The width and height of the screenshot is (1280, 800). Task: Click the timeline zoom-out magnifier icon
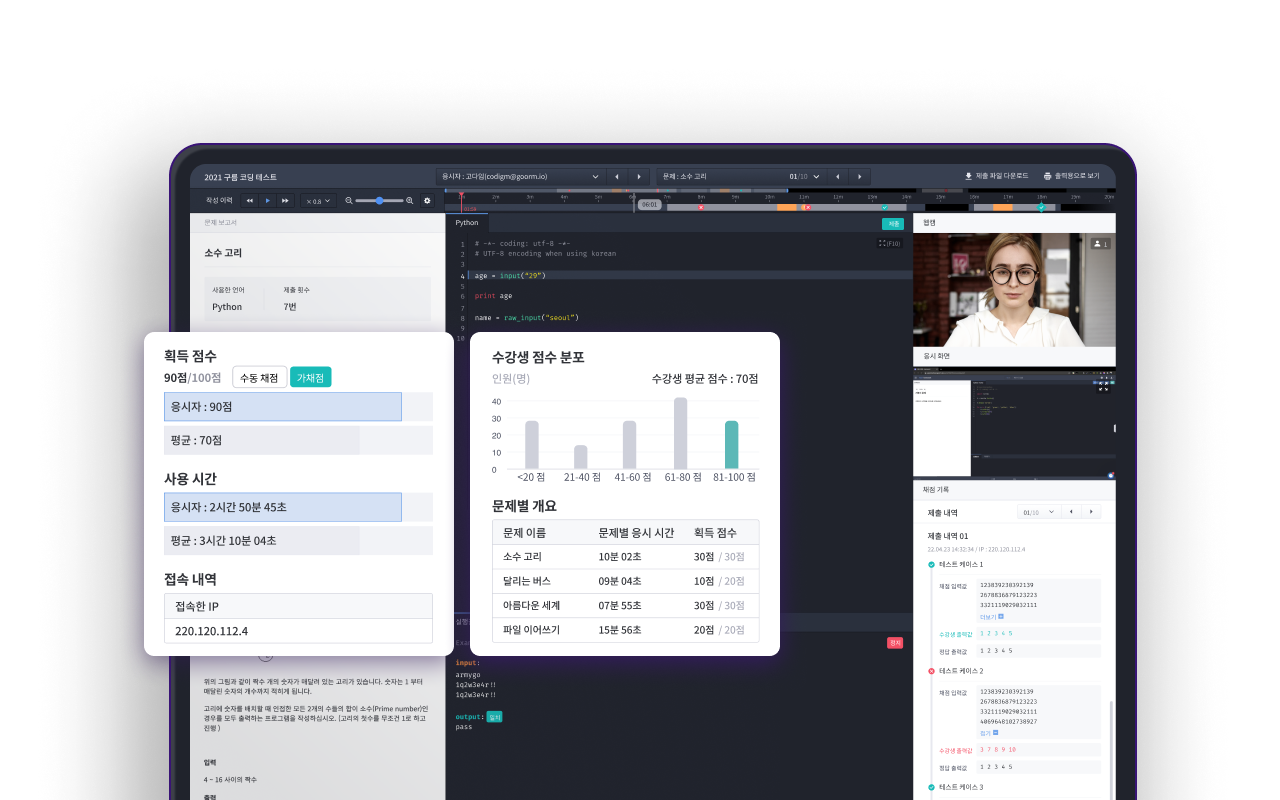[x=349, y=201]
